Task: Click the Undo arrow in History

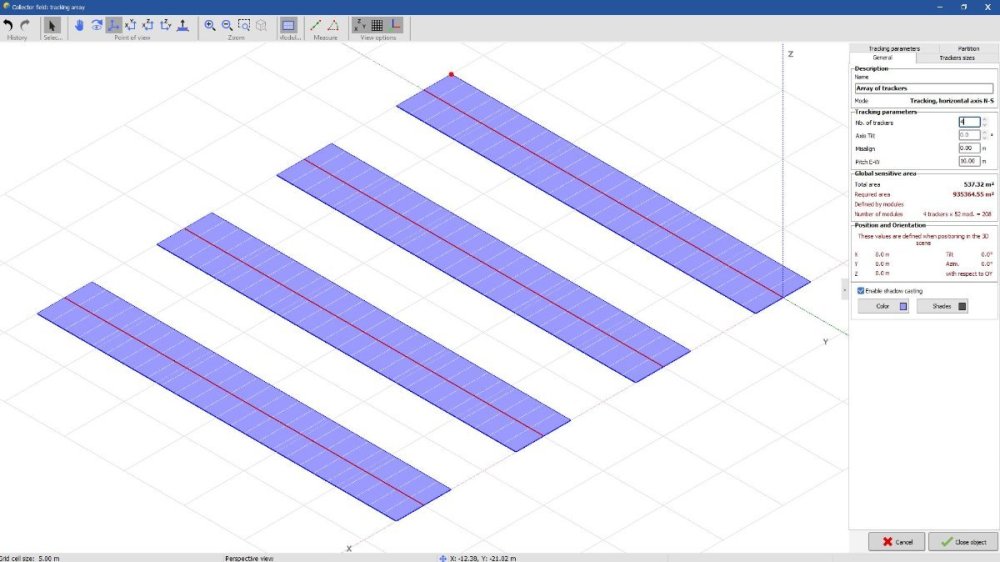Action: click(x=9, y=25)
